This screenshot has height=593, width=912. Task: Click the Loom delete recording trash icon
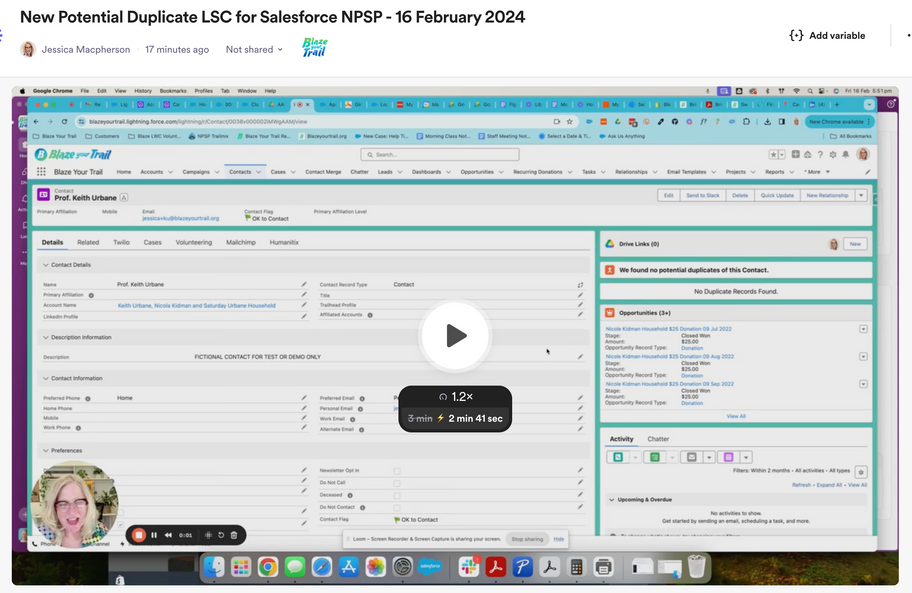coord(234,535)
